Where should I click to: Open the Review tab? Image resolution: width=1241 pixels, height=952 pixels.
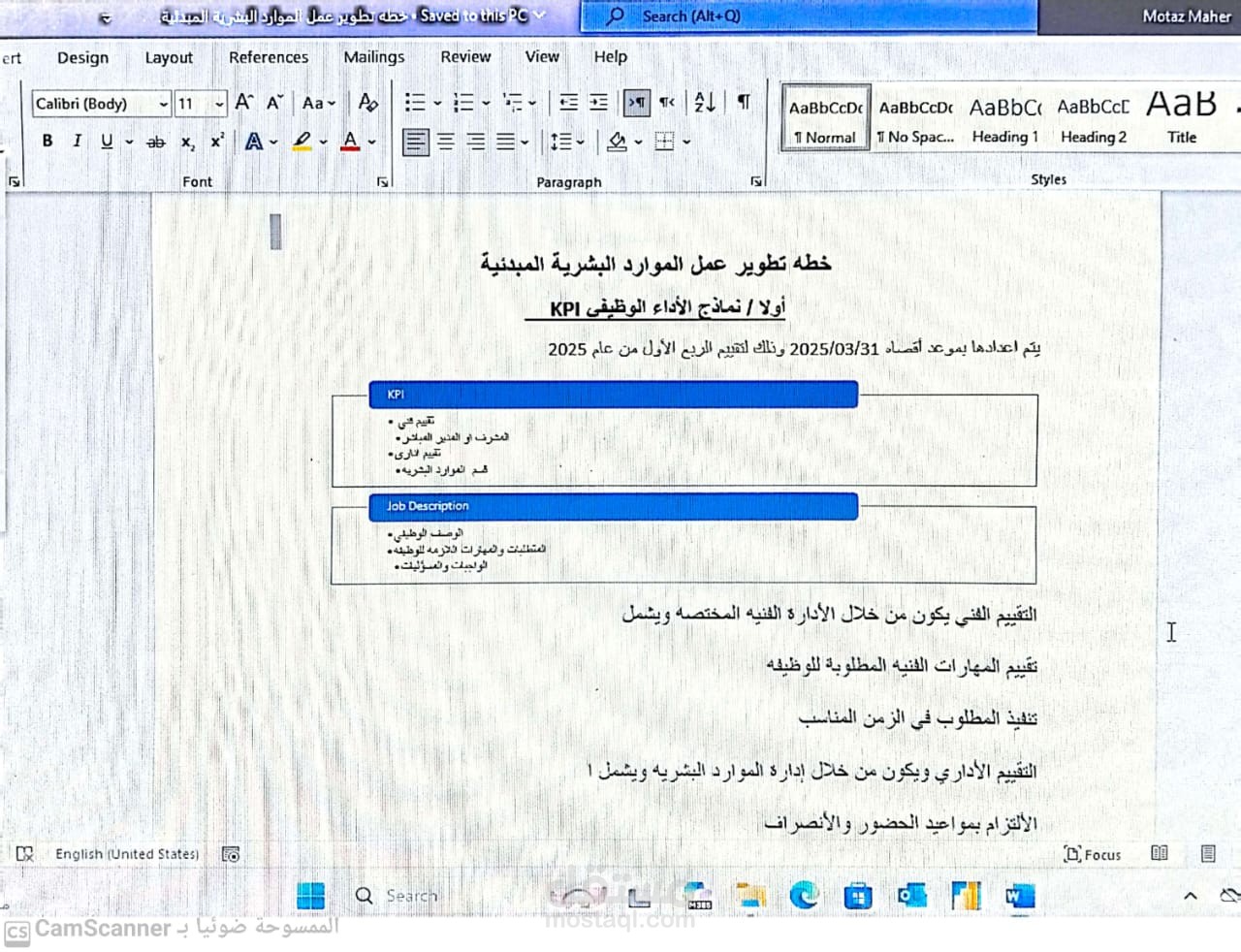465,57
